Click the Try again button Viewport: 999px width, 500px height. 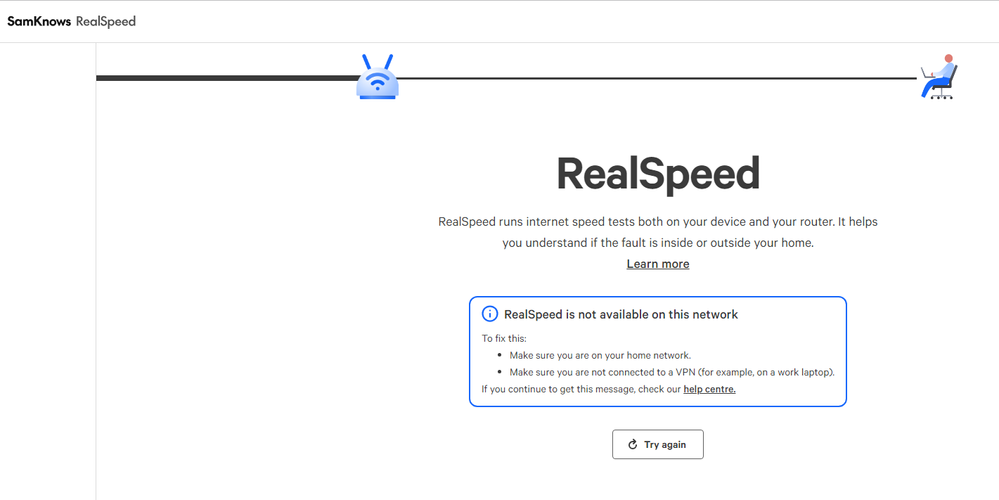(x=658, y=445)
